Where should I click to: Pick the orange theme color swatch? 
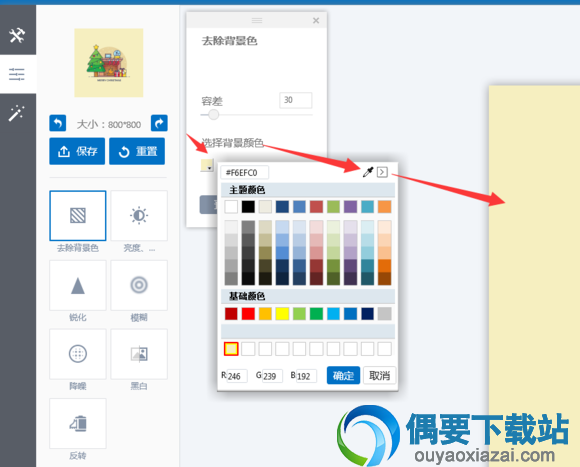pos(384,207)
